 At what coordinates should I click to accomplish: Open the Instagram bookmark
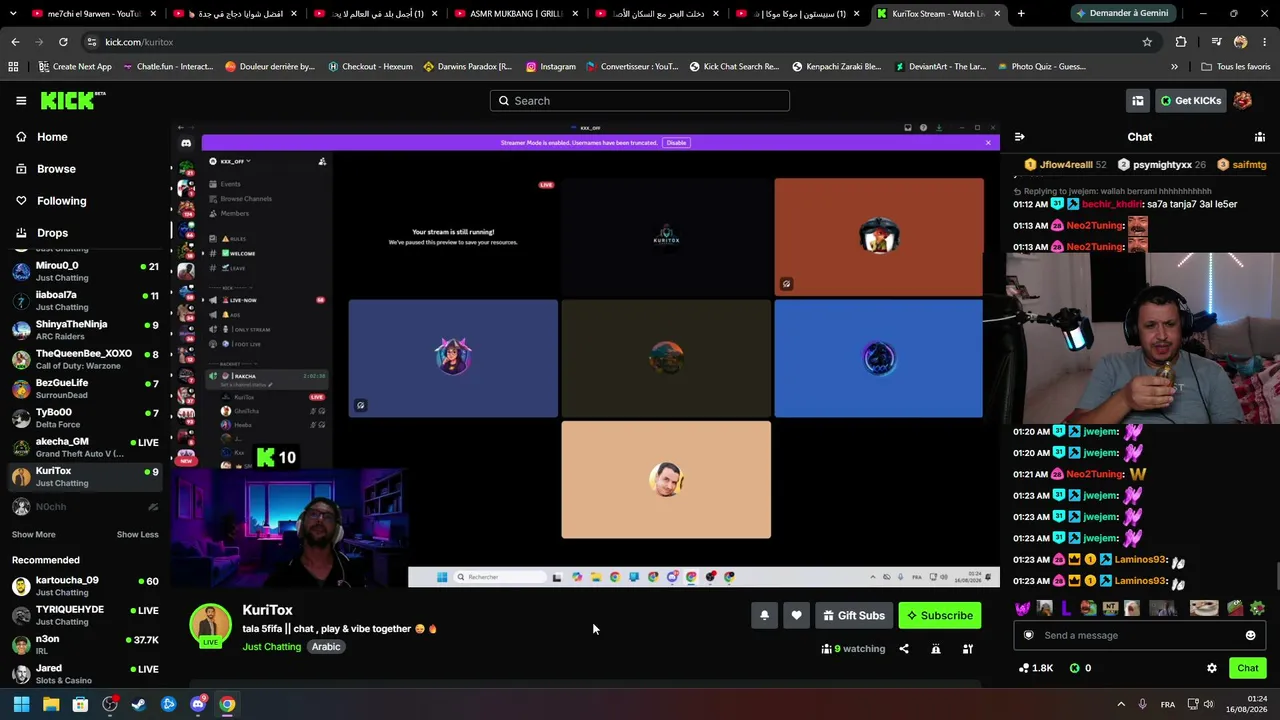[x=551, y=67]
